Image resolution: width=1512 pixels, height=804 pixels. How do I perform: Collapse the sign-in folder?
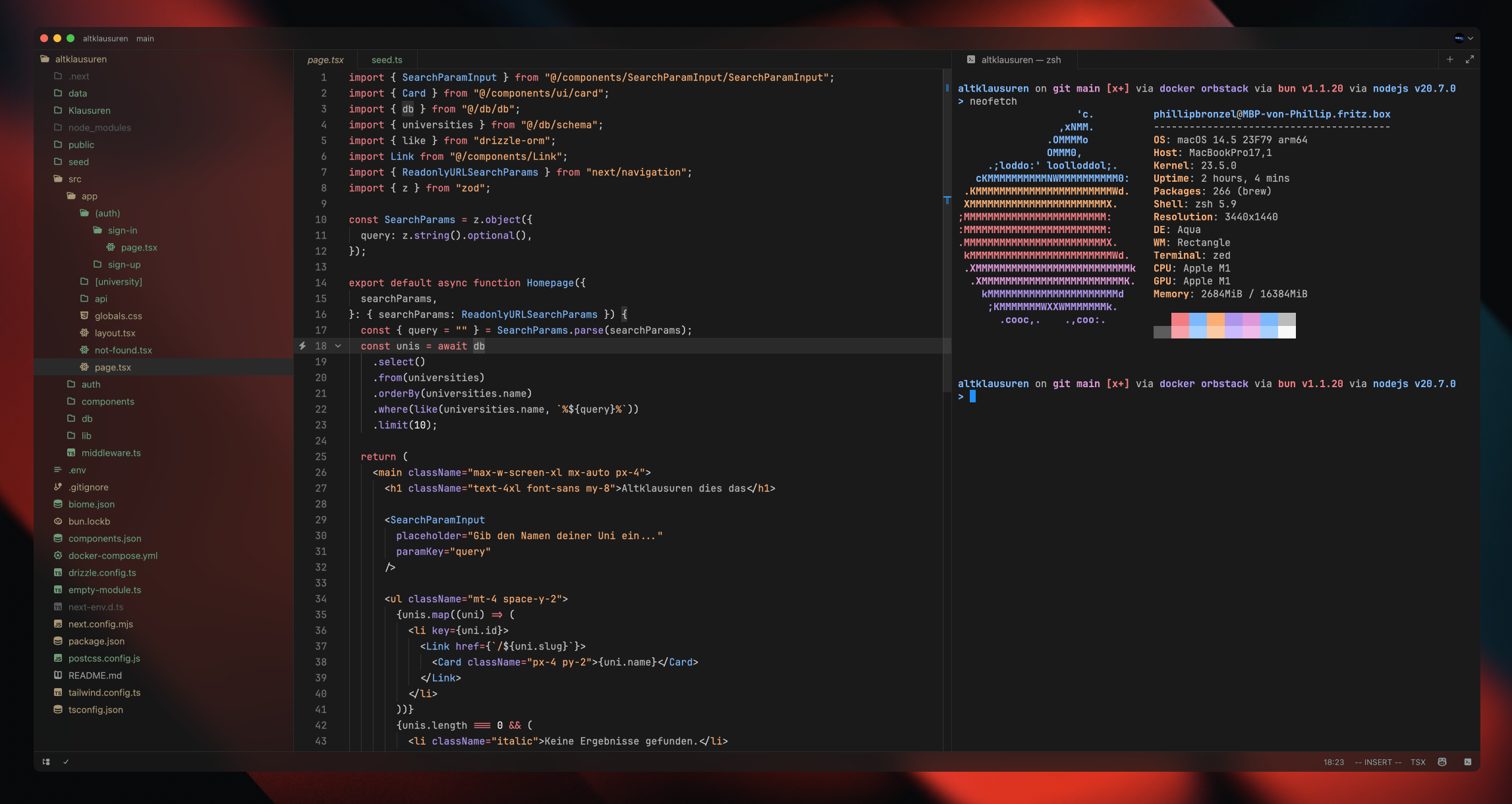coord(163,230)
